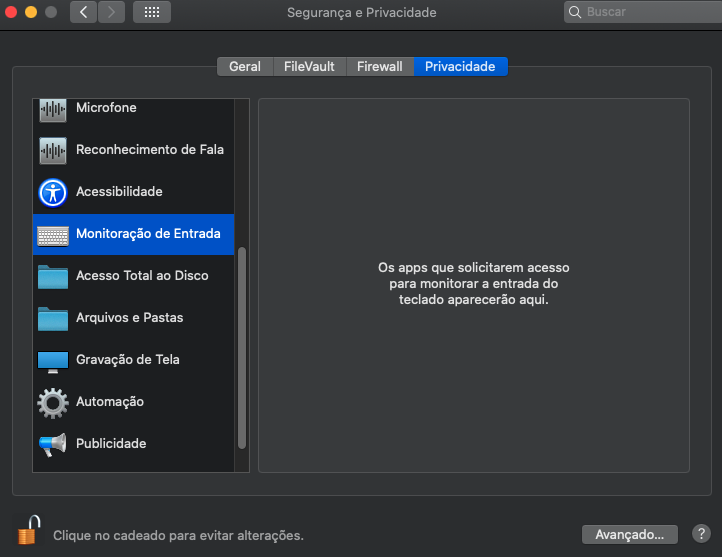Image resolution: width=722 pixels, height=557 pixels.
Task: Open the FileVault tab
Action: 309,67
